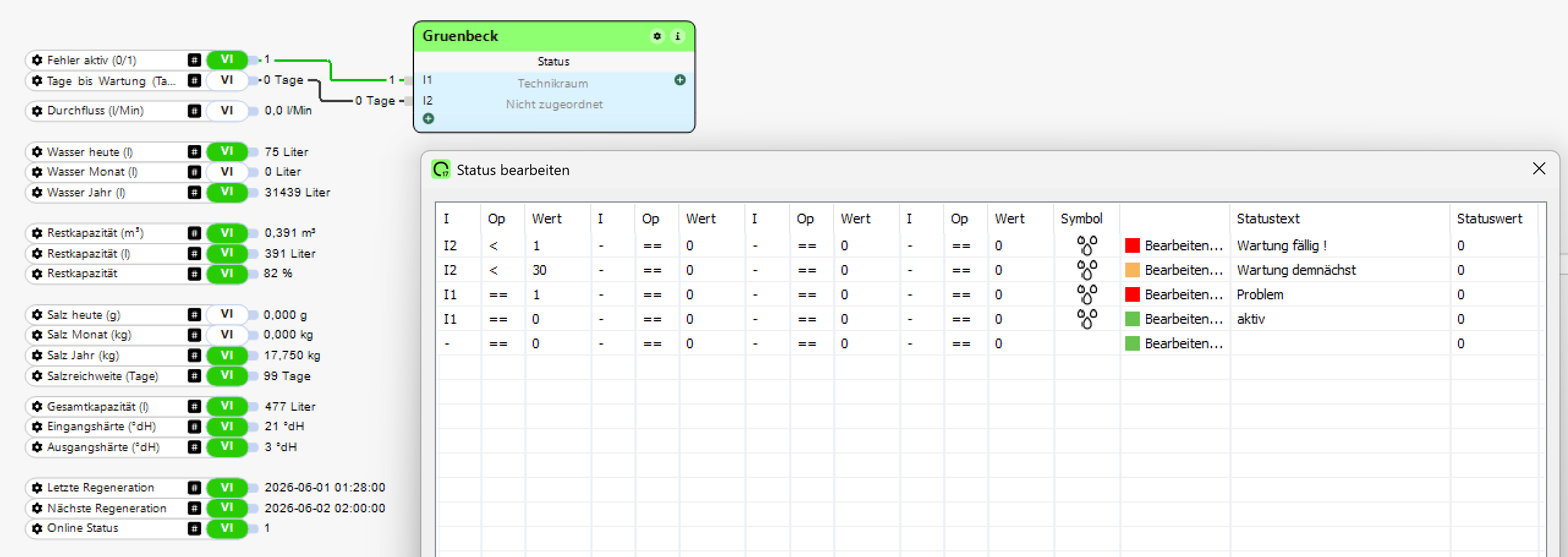Open gear icon next to Online Status
The width and height of the screenshot is (1568, 557).
coord(37,528)
